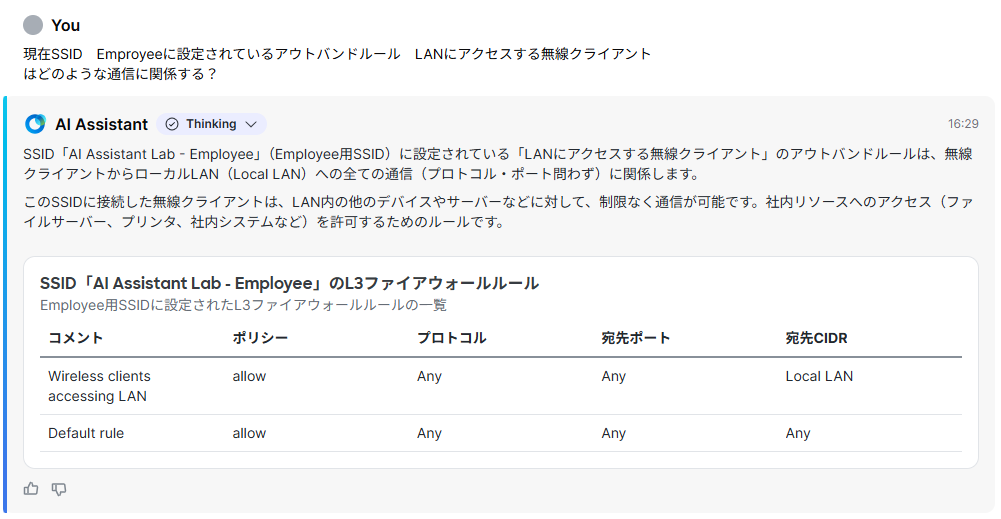The width and height of the screenshot is (1001, 519).
Task: Click the コメント column header
Action: click(x=75, y=338)
